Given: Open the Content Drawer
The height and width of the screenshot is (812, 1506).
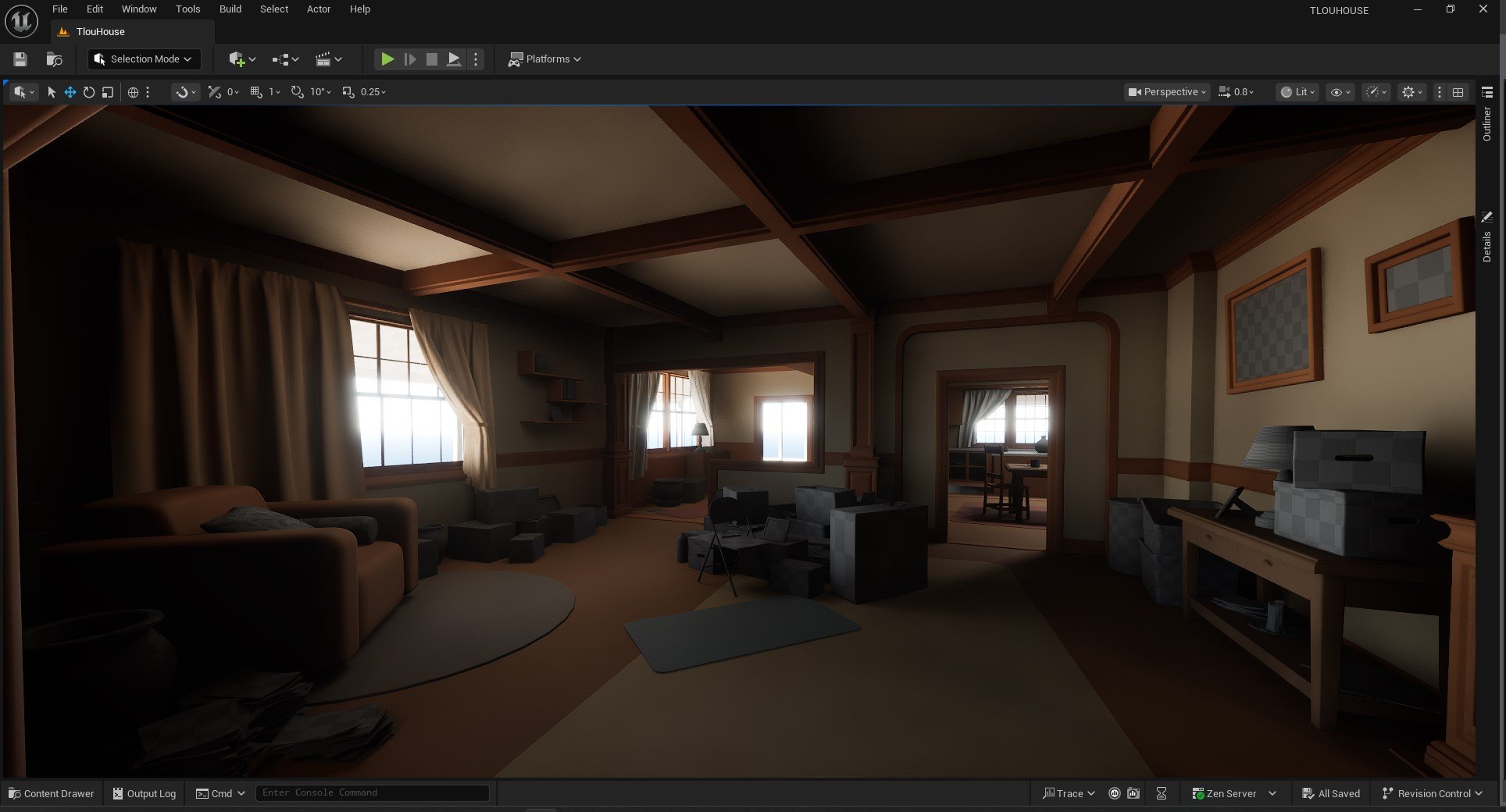Looking at the screenshot, I should 52,793.
